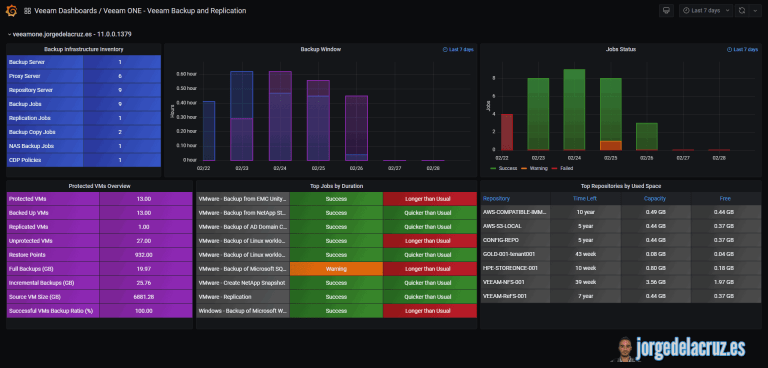
Task: Sort table by Time Left column header
Action: 585,198
